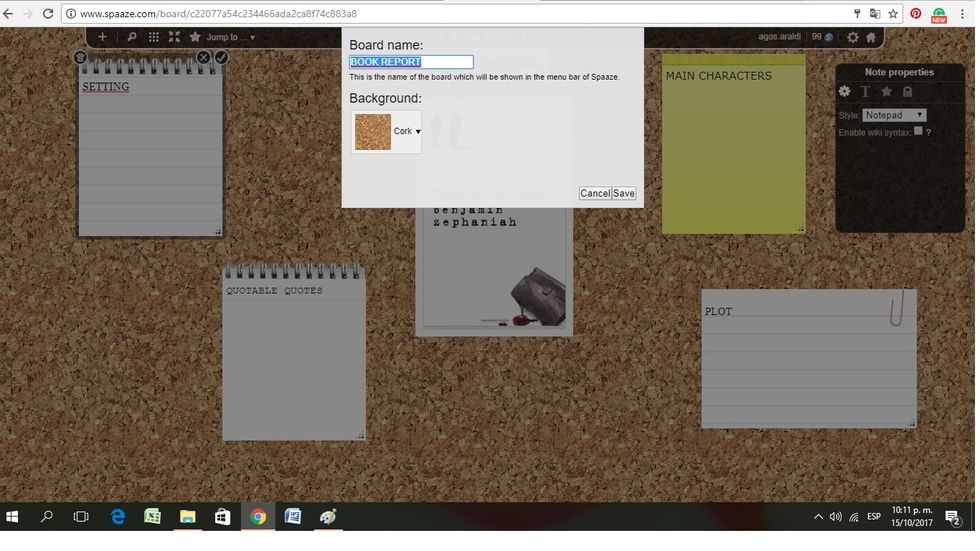Viewport: 980px width, 551px height.
Task: Select the gear tab in Note properties
Action: click(844, 91)
